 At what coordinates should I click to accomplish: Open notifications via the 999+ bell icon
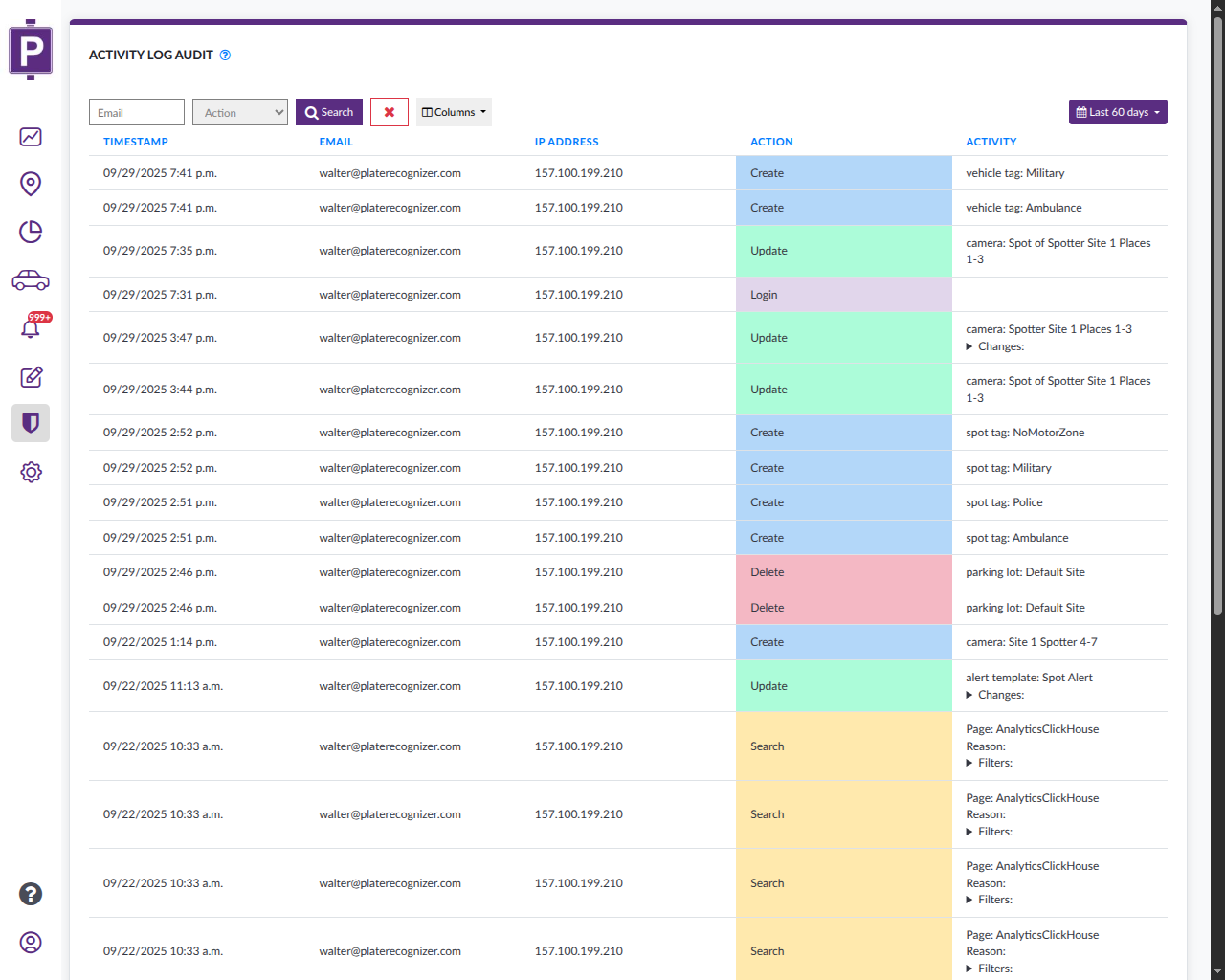tap(31, 329)
